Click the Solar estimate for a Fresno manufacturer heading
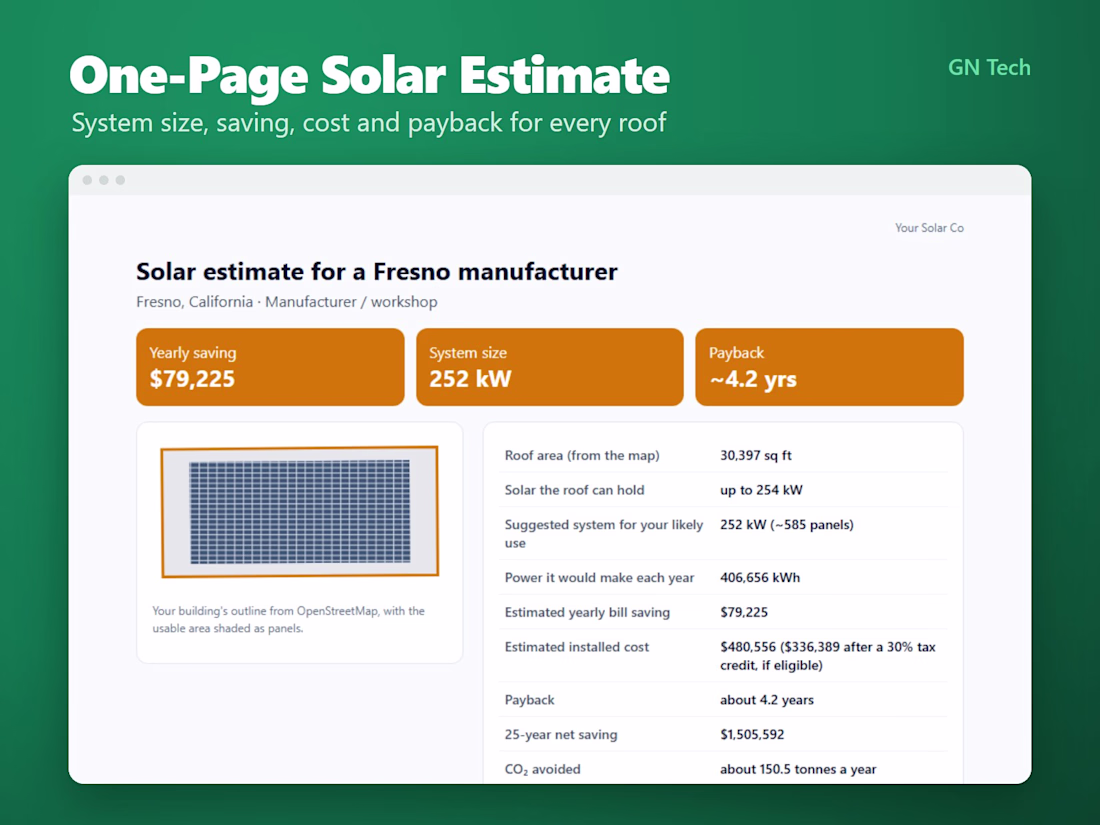Viewport: 1100px width, 825px height. (x=377, y=271)
